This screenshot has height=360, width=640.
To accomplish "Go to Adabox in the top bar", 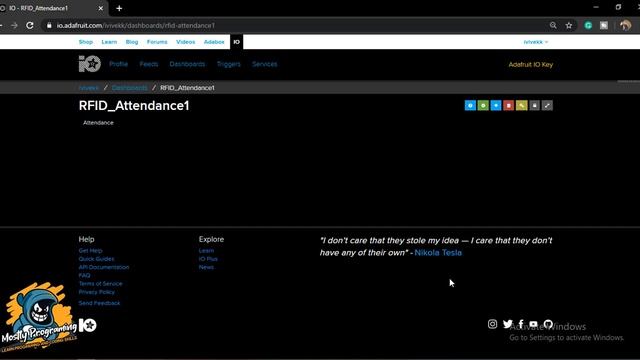I will (214, 42).
